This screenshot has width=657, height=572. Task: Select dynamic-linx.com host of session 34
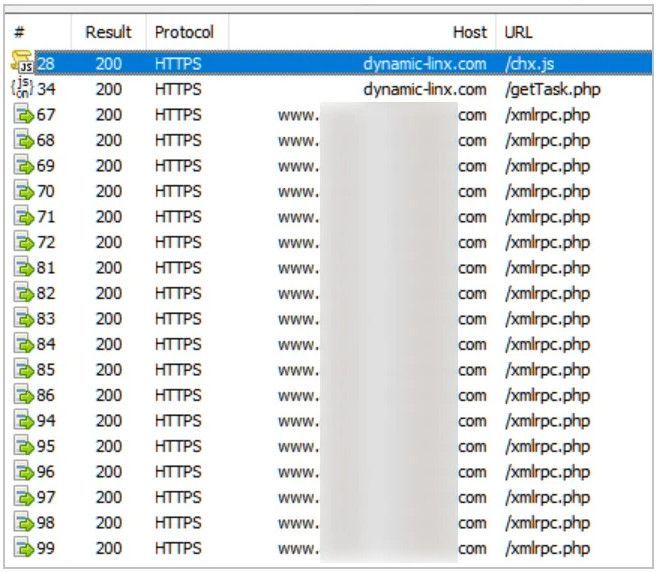pyautogui.click(x=425, y=89)
